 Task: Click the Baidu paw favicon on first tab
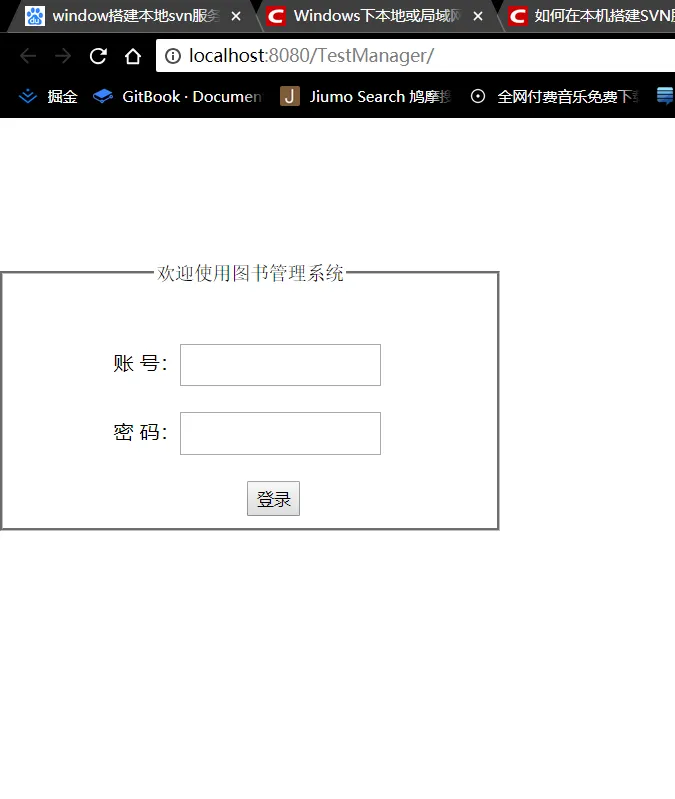(35, 16)
